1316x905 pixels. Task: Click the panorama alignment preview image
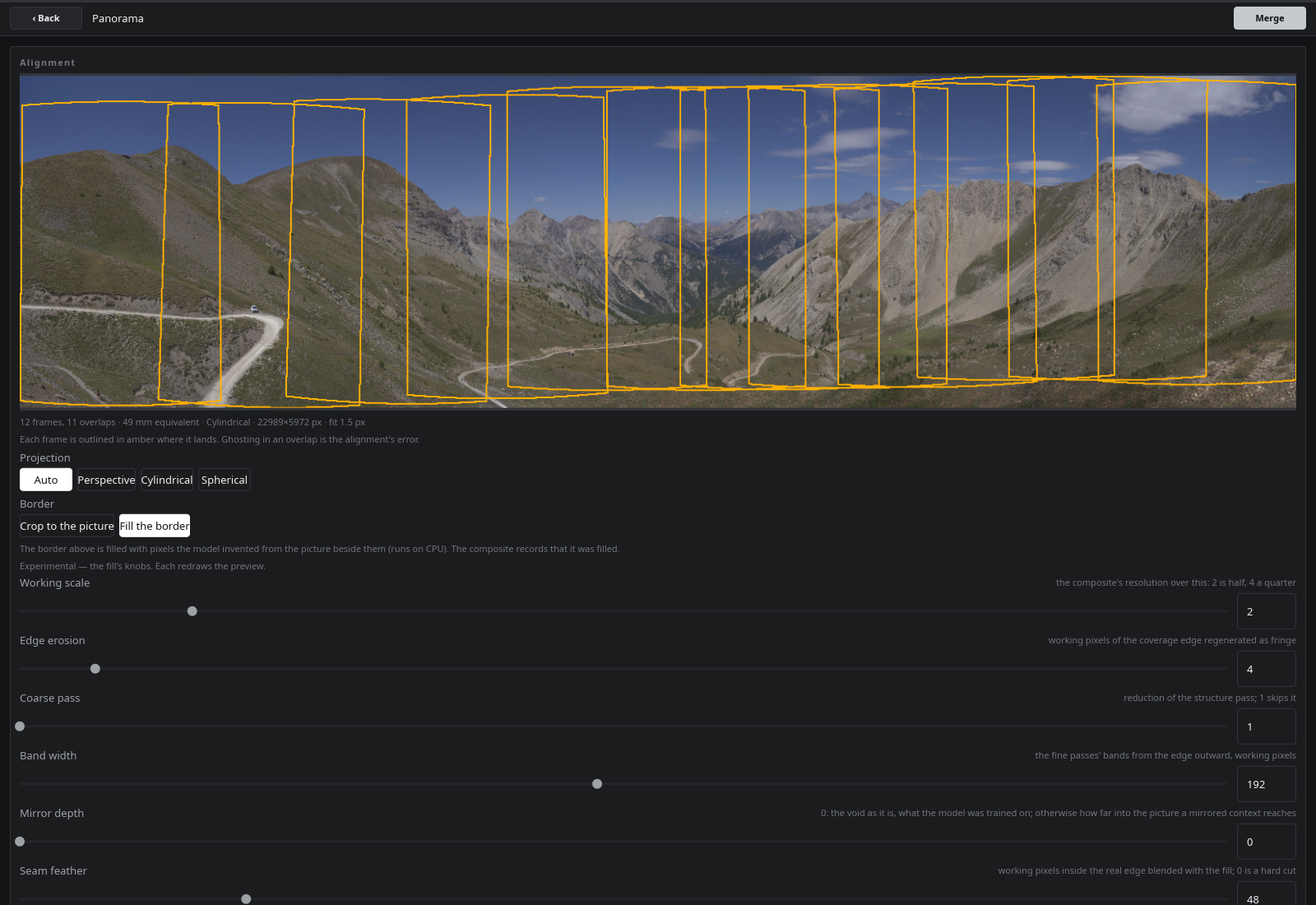click(x=658, y=242)
